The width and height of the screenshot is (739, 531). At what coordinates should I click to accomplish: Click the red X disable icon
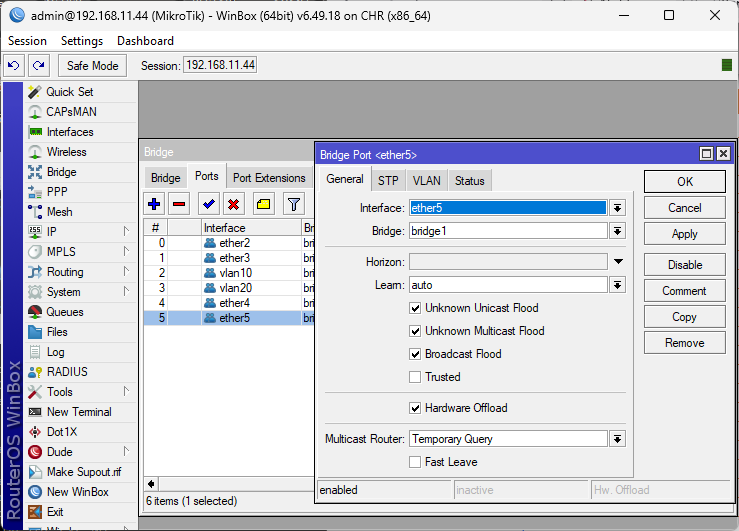click(233, 204)
